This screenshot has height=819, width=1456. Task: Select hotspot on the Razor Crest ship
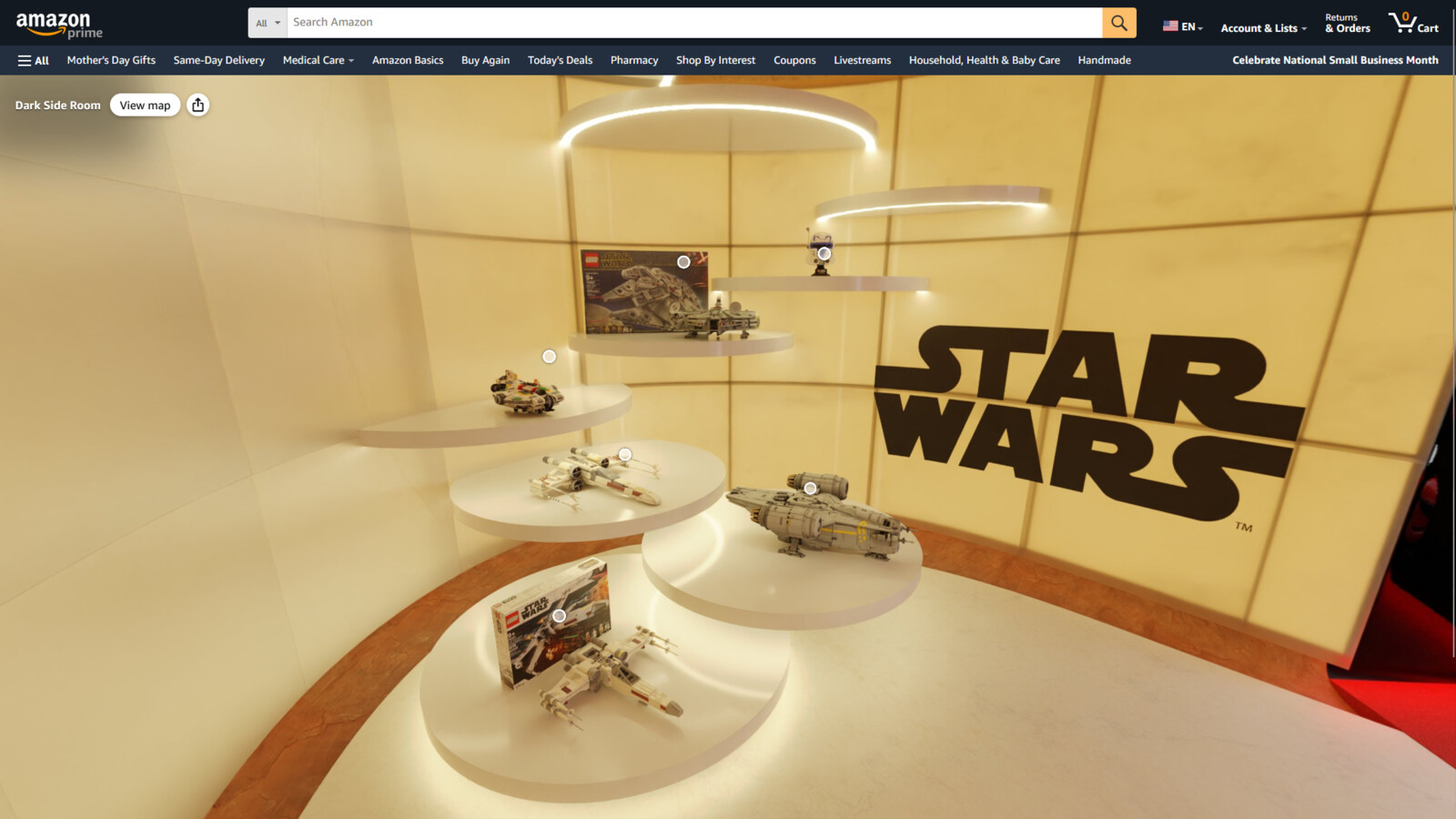810,489
